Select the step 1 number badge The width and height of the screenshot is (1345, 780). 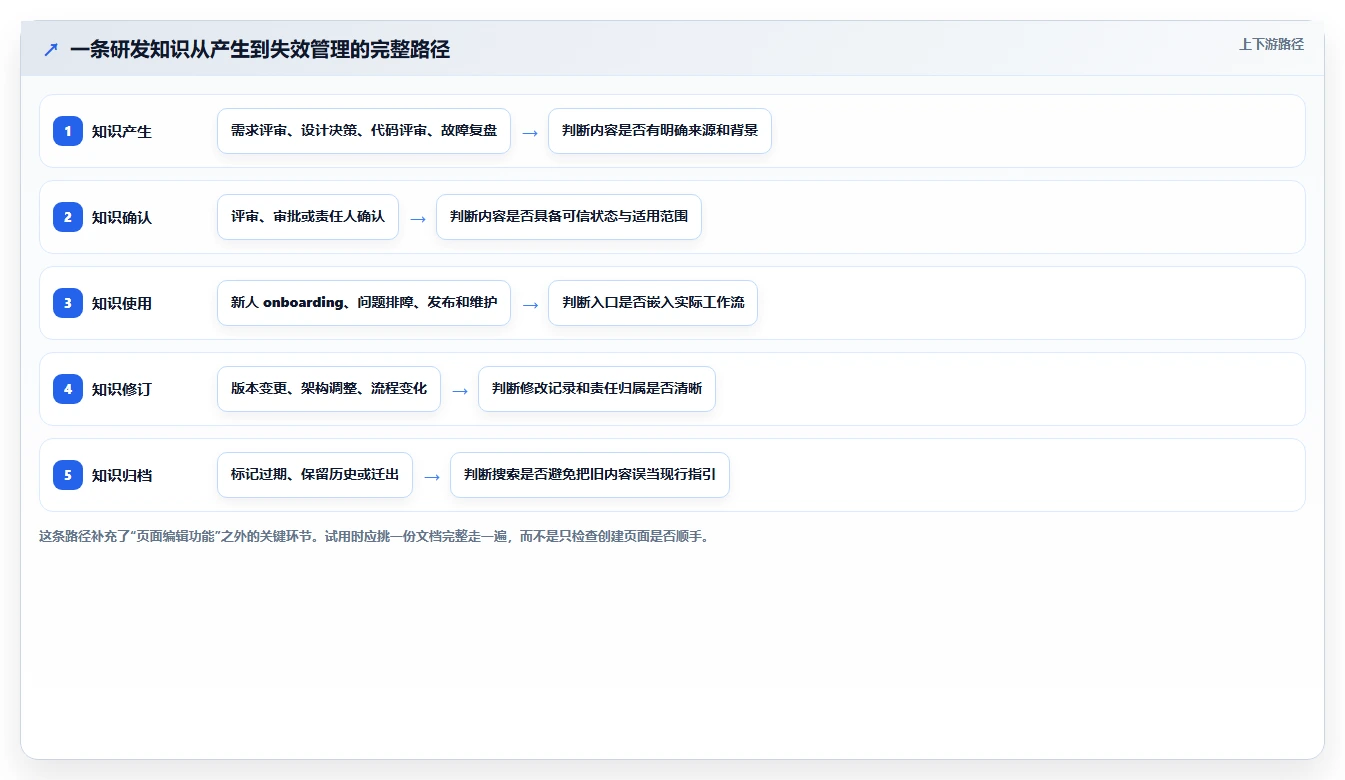[x=68, y=131]
